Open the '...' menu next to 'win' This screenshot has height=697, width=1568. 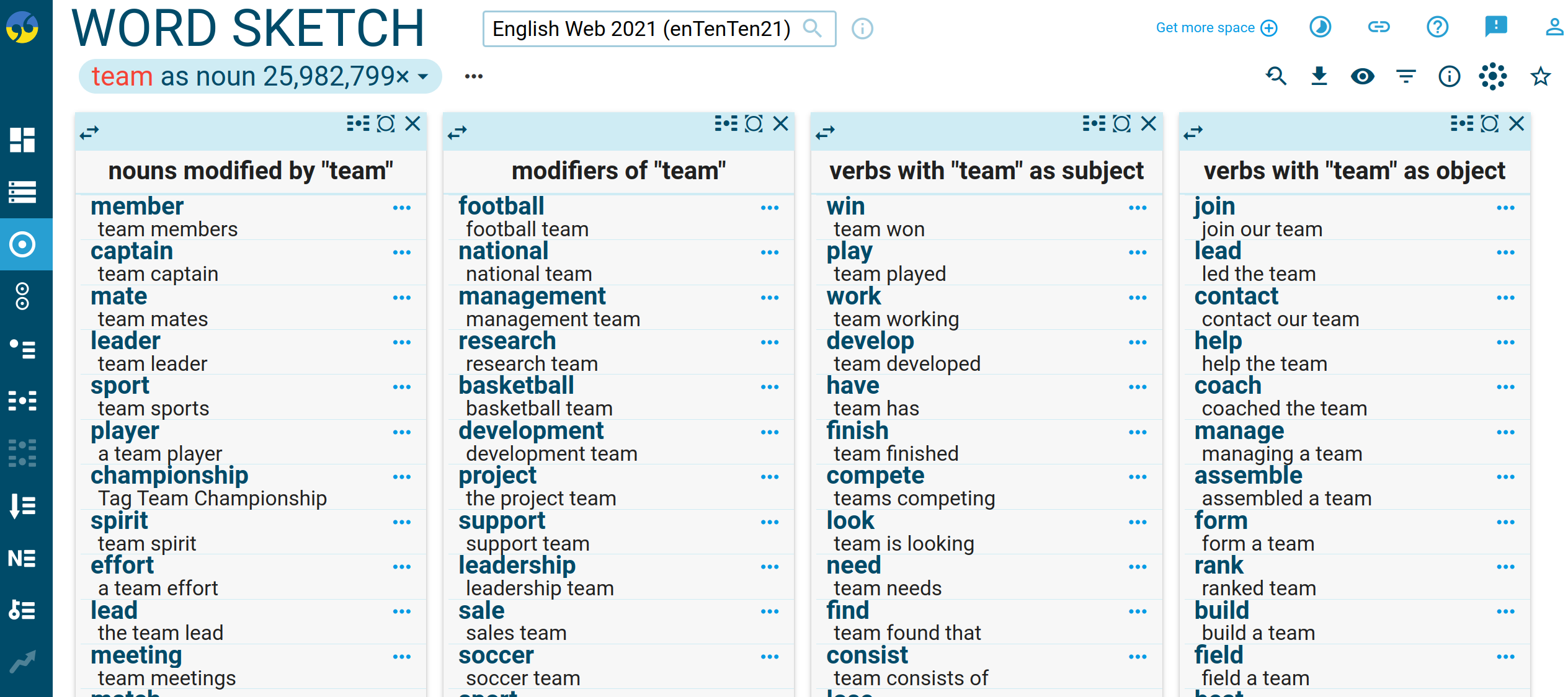point(1136,208)
